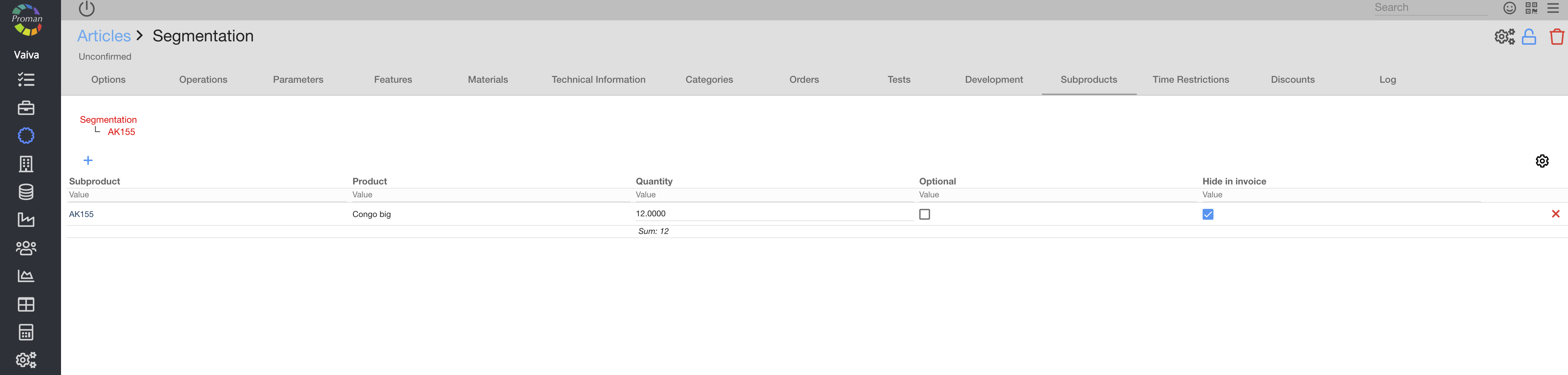This screenshot has width=1568, height=375.
Task: Click the red trash delete icon
Action: [1556, 37]
